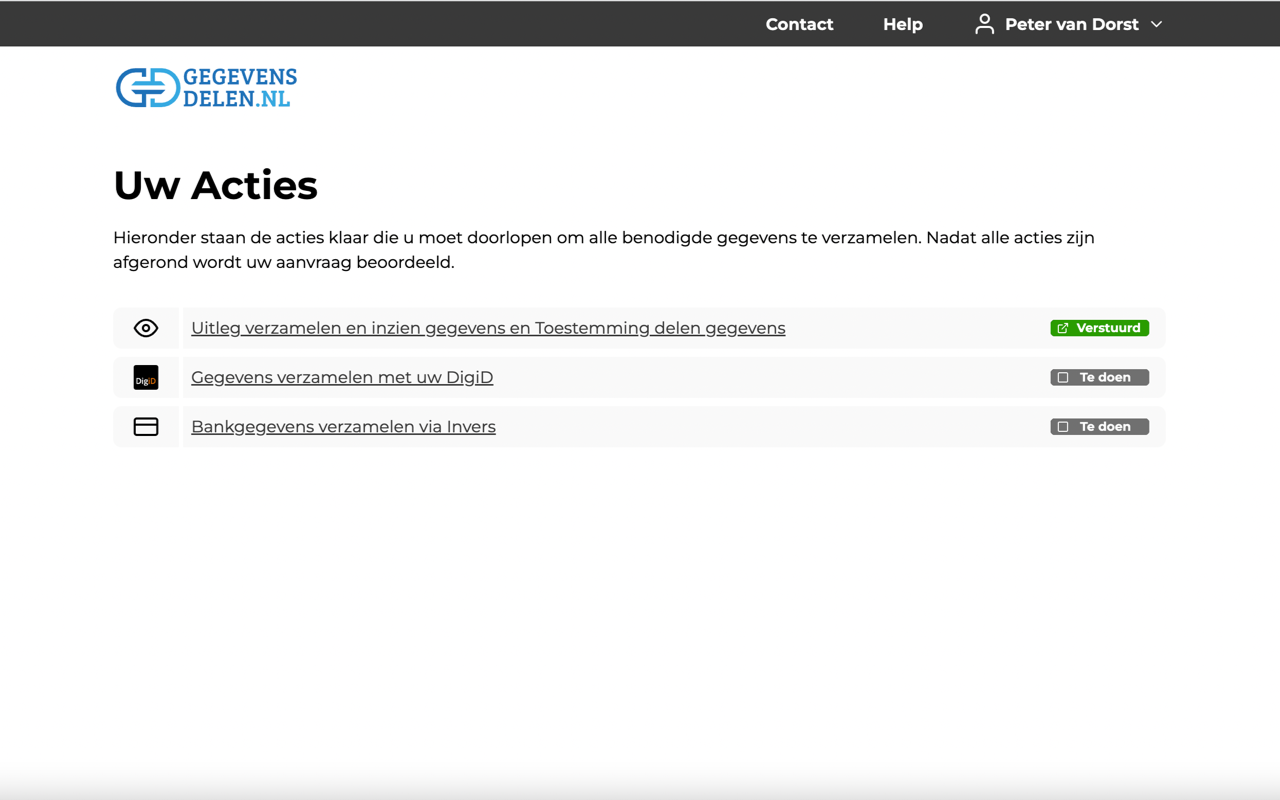
Task: Click the Uitleg verzamelen en inzien gegevens row
Action: tap(488, 328)
